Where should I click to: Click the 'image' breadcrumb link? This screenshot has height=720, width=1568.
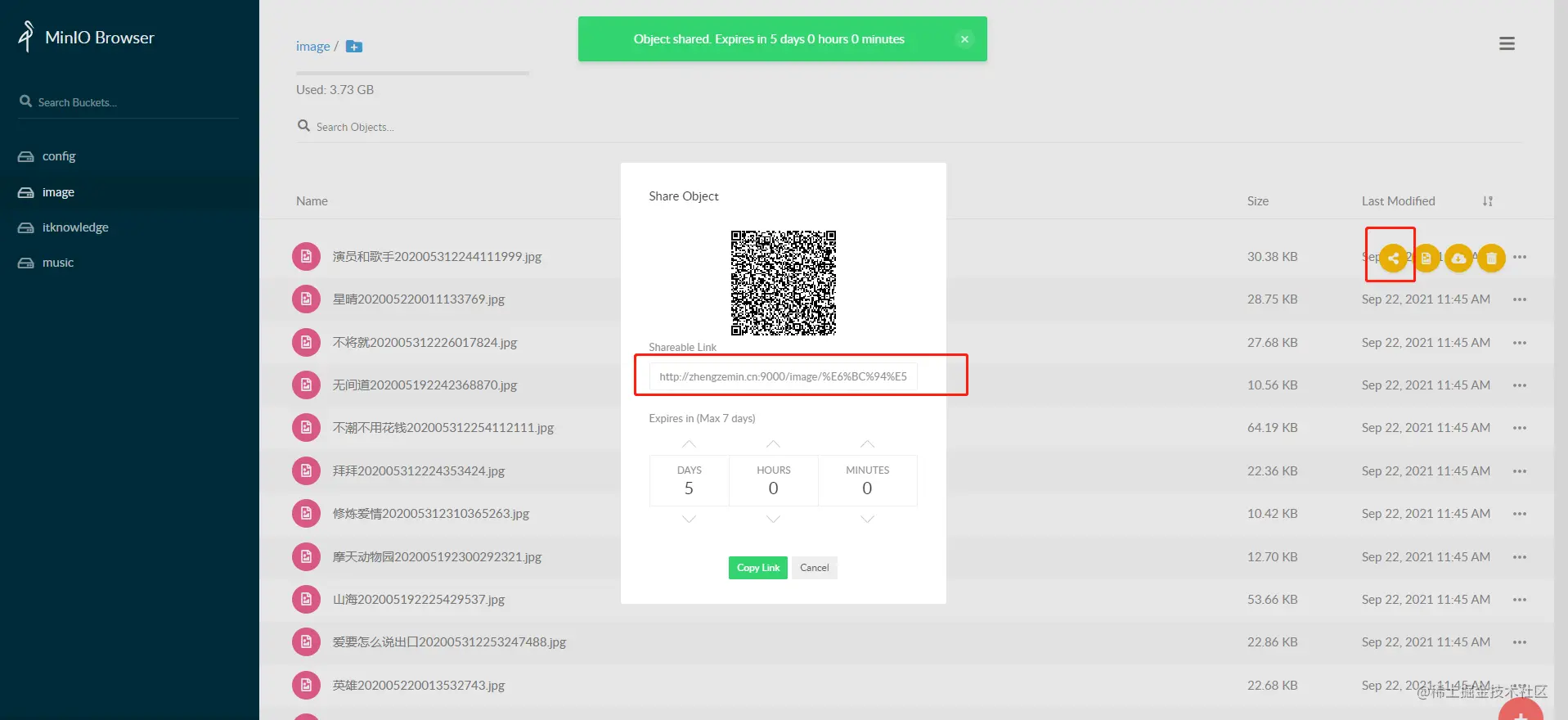312,47
